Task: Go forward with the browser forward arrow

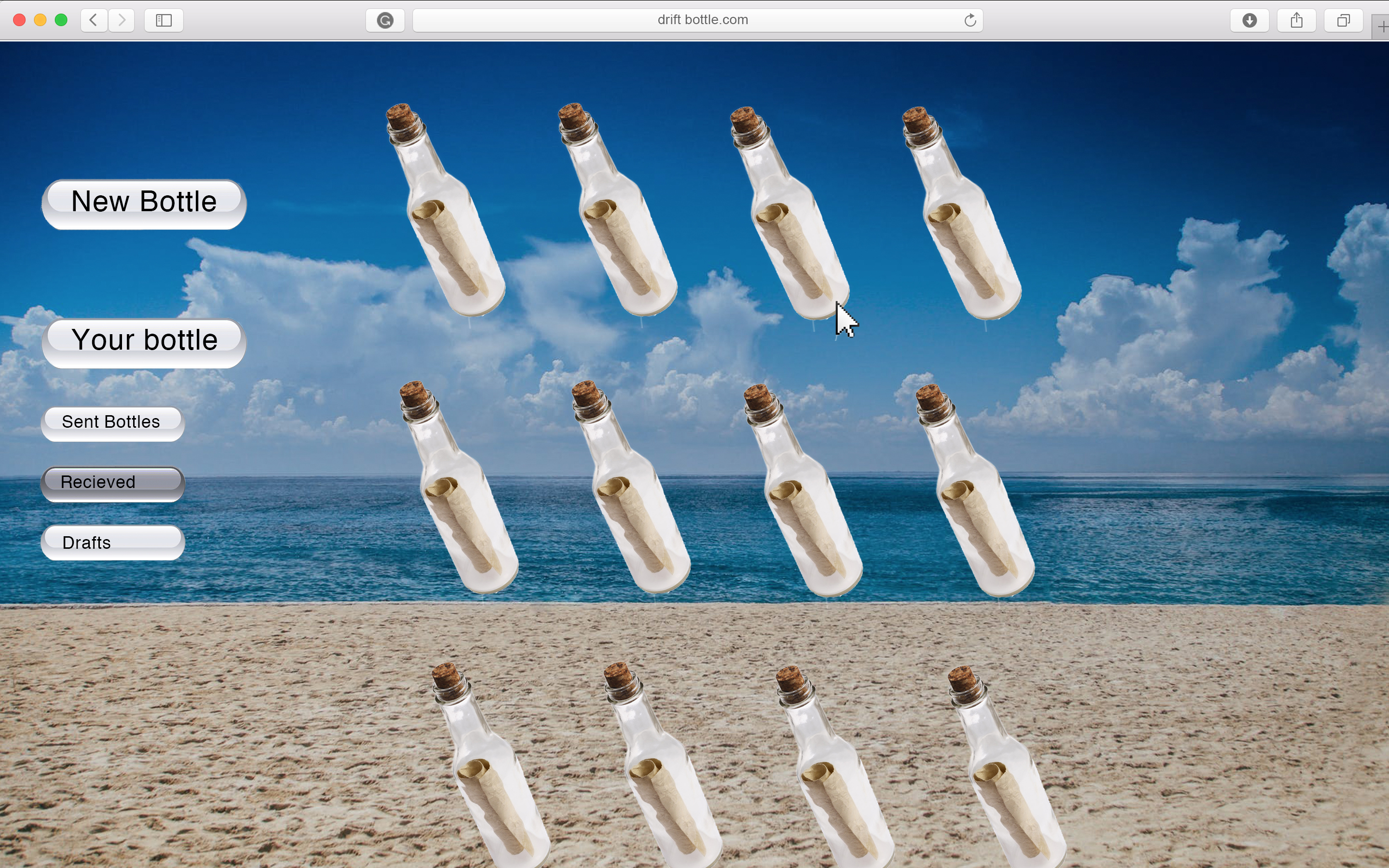Action: [121, 20]
